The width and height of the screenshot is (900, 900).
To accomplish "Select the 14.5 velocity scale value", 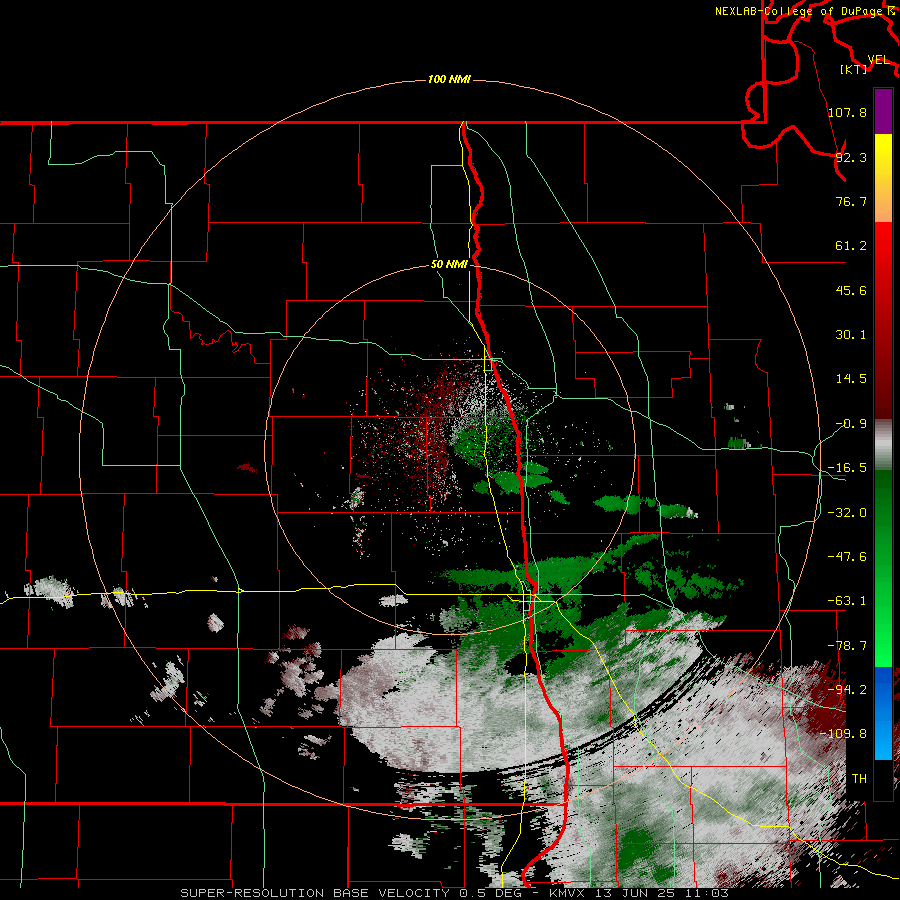I will 851,379.
